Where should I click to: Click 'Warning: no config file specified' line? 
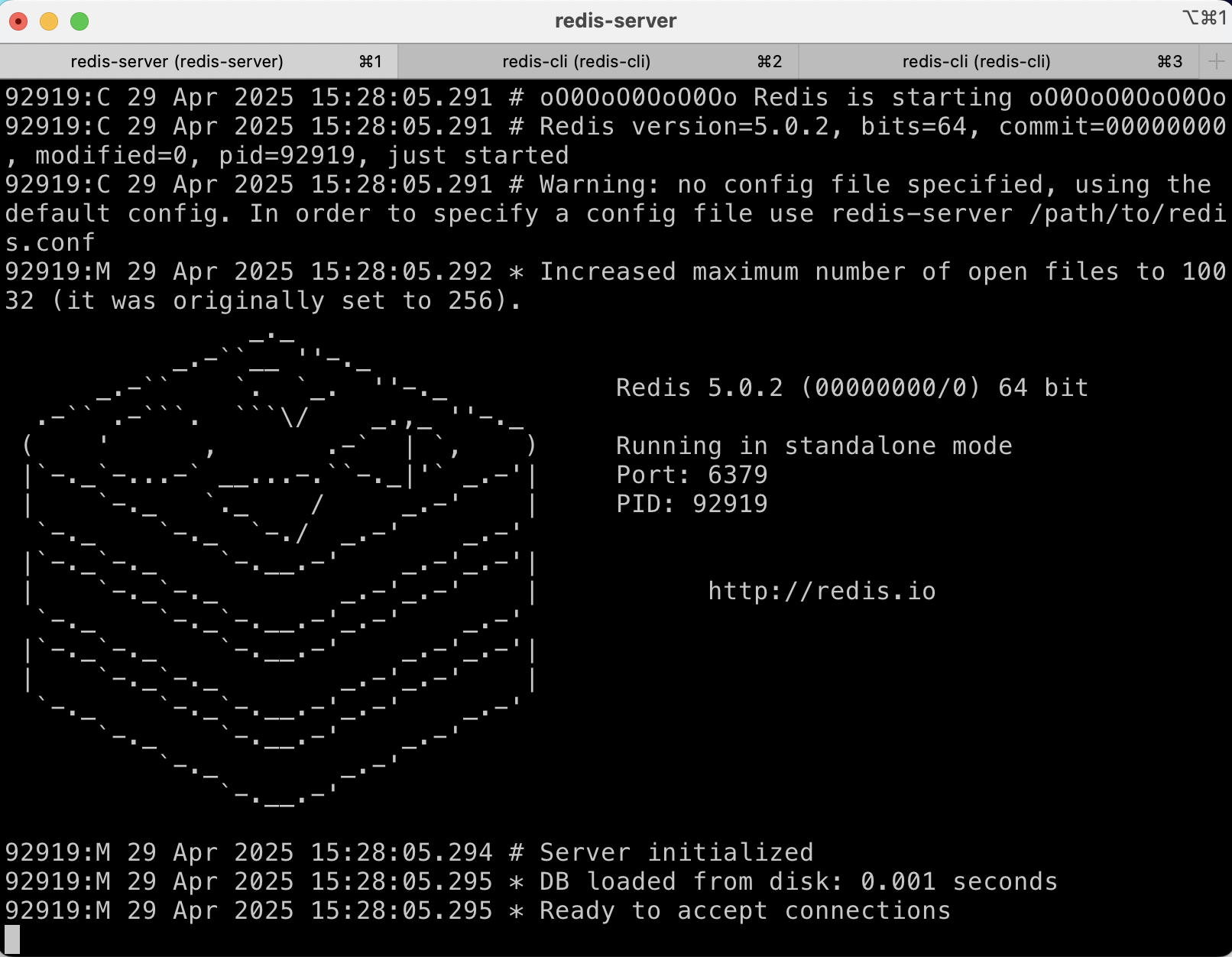click(608, 184)
